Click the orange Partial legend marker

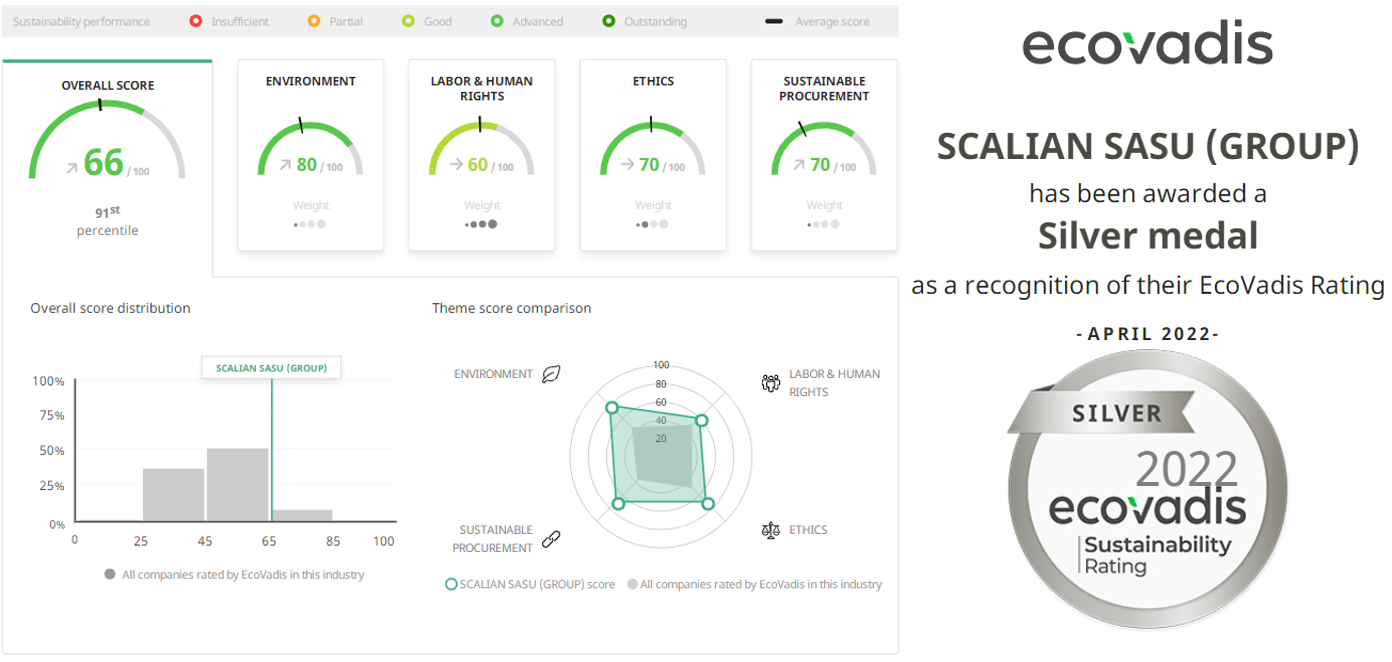pyautogui.click(x=314, y=21)
